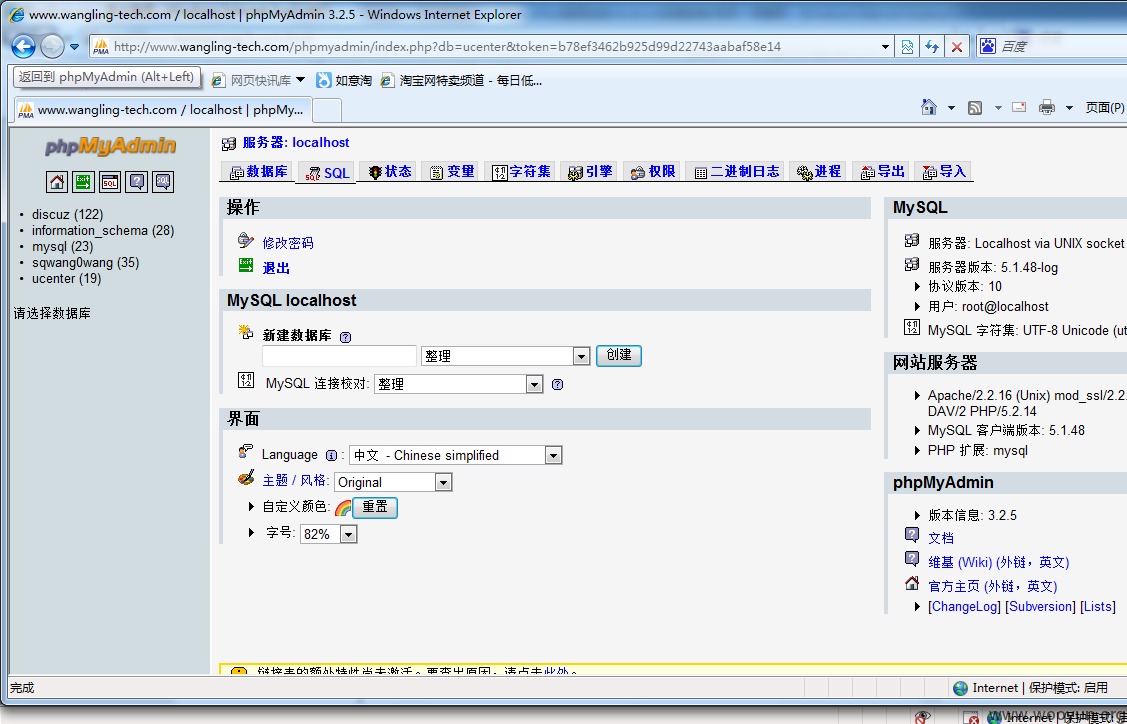Open the 引擎 tab
The width and height of the screenshot is (1127, 724).
pos(590,172)
